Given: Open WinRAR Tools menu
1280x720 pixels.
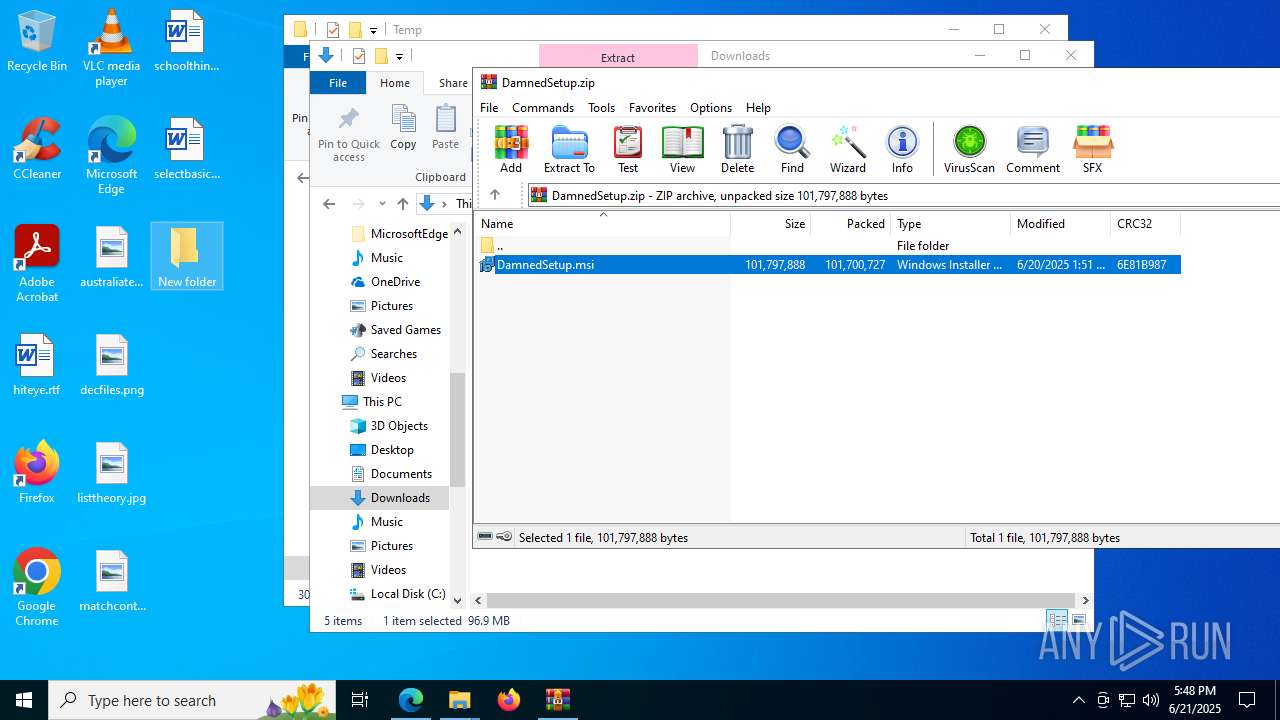Looking at the screenshot, I should (601, 108).
